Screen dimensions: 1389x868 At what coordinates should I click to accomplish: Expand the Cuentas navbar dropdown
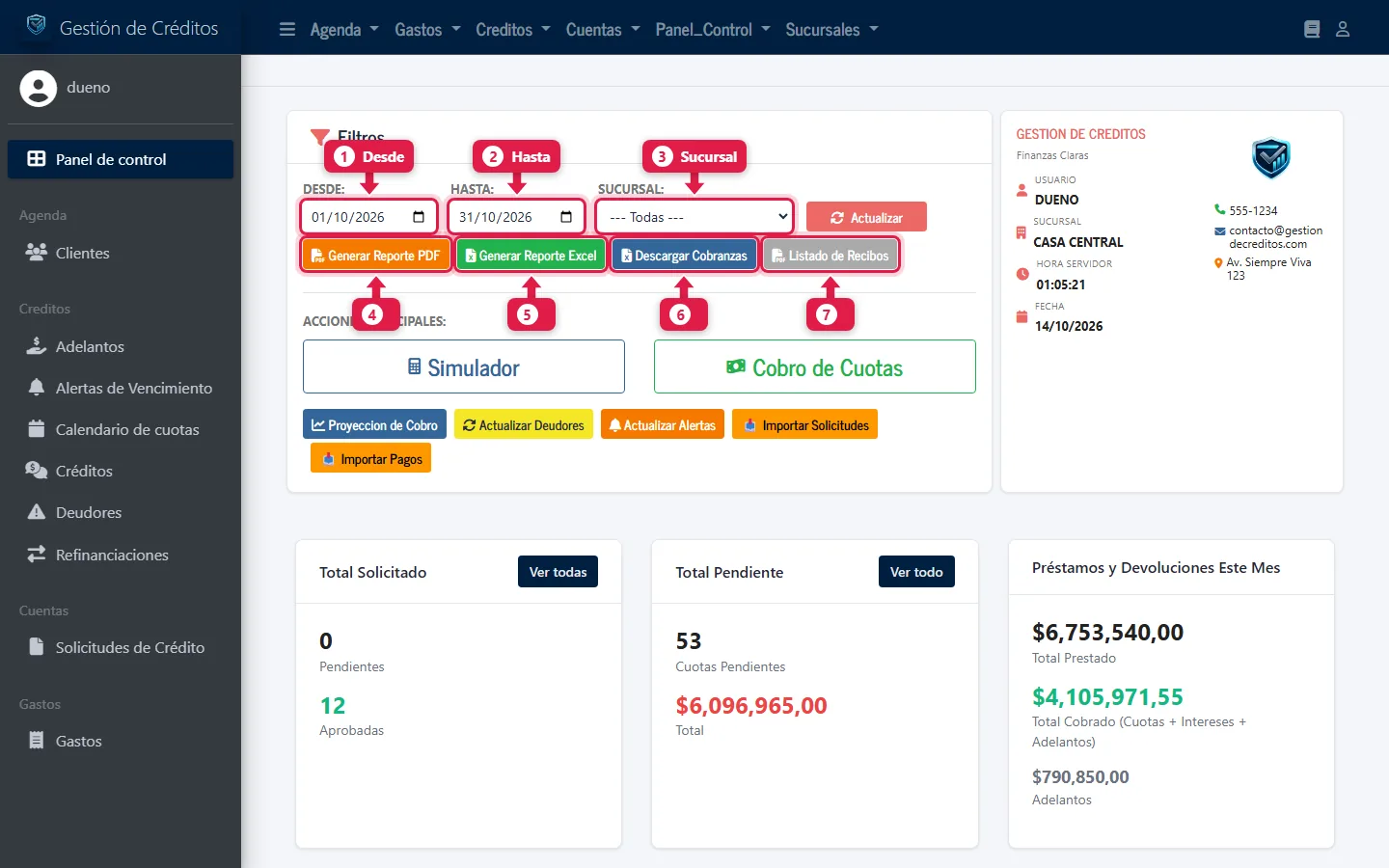click(x=603, y=30)
